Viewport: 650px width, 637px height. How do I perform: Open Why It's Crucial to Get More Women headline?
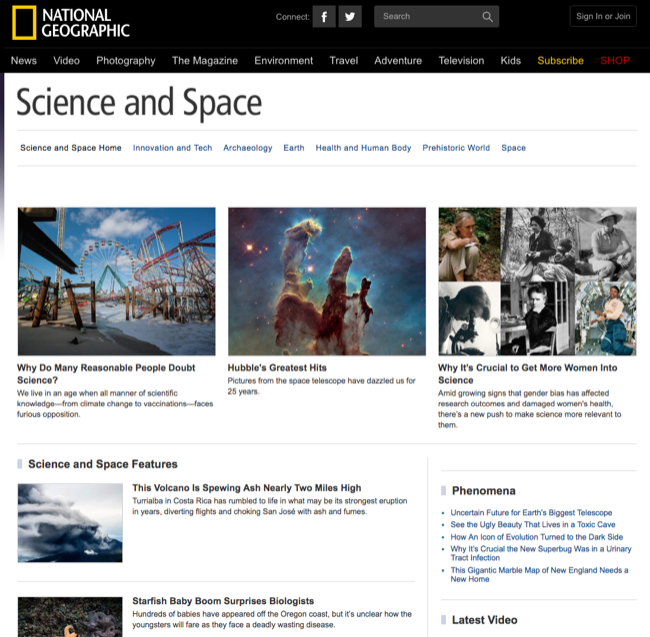tap(528, 374)
